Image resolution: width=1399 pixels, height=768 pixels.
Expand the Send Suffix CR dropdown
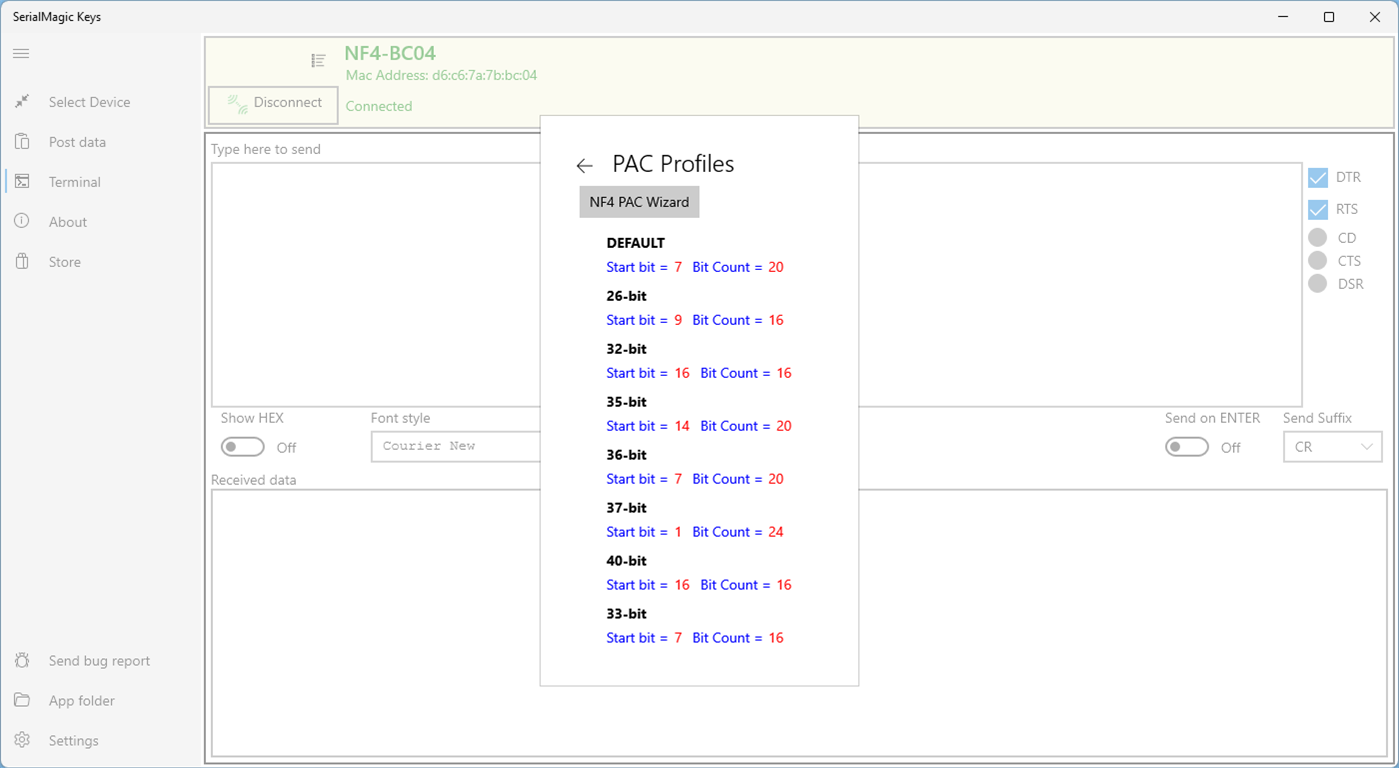[x=1332, y=447]
